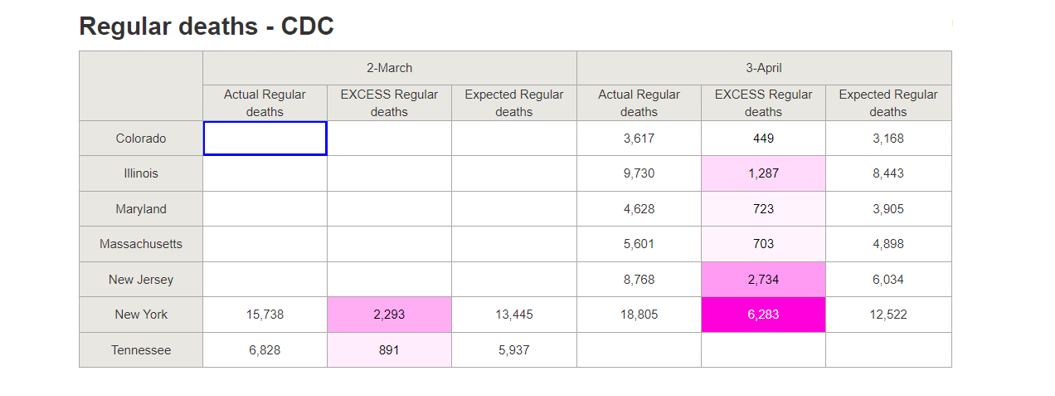Click the Regular deaths - CDC title
Viewport: 1055px width, 396px height.
(207, 26)
